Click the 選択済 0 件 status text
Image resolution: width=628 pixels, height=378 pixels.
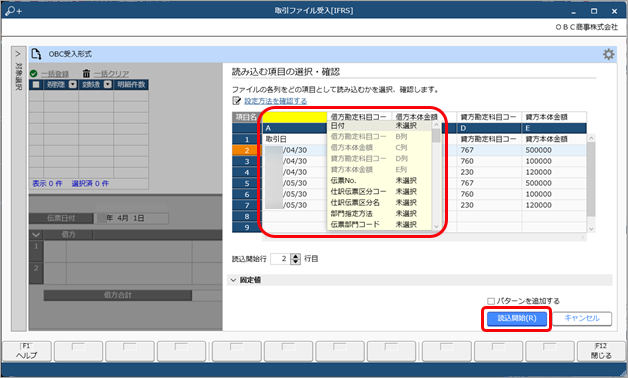pyautogui.click(x=90, y=183)
